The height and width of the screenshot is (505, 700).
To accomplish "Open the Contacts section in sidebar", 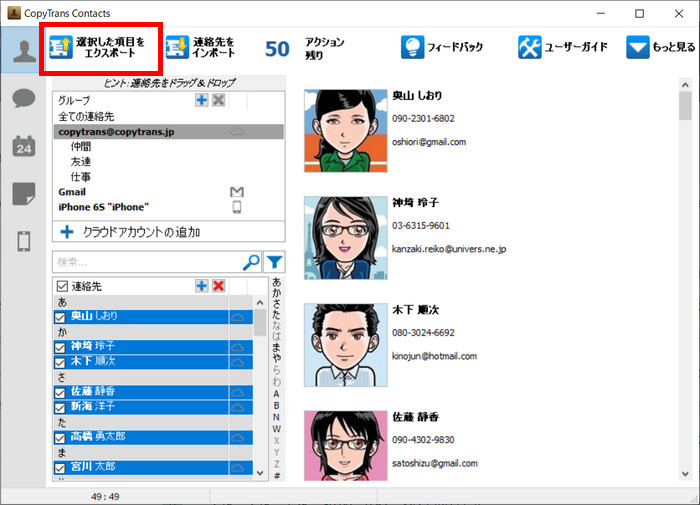I will tap(24, 50).
